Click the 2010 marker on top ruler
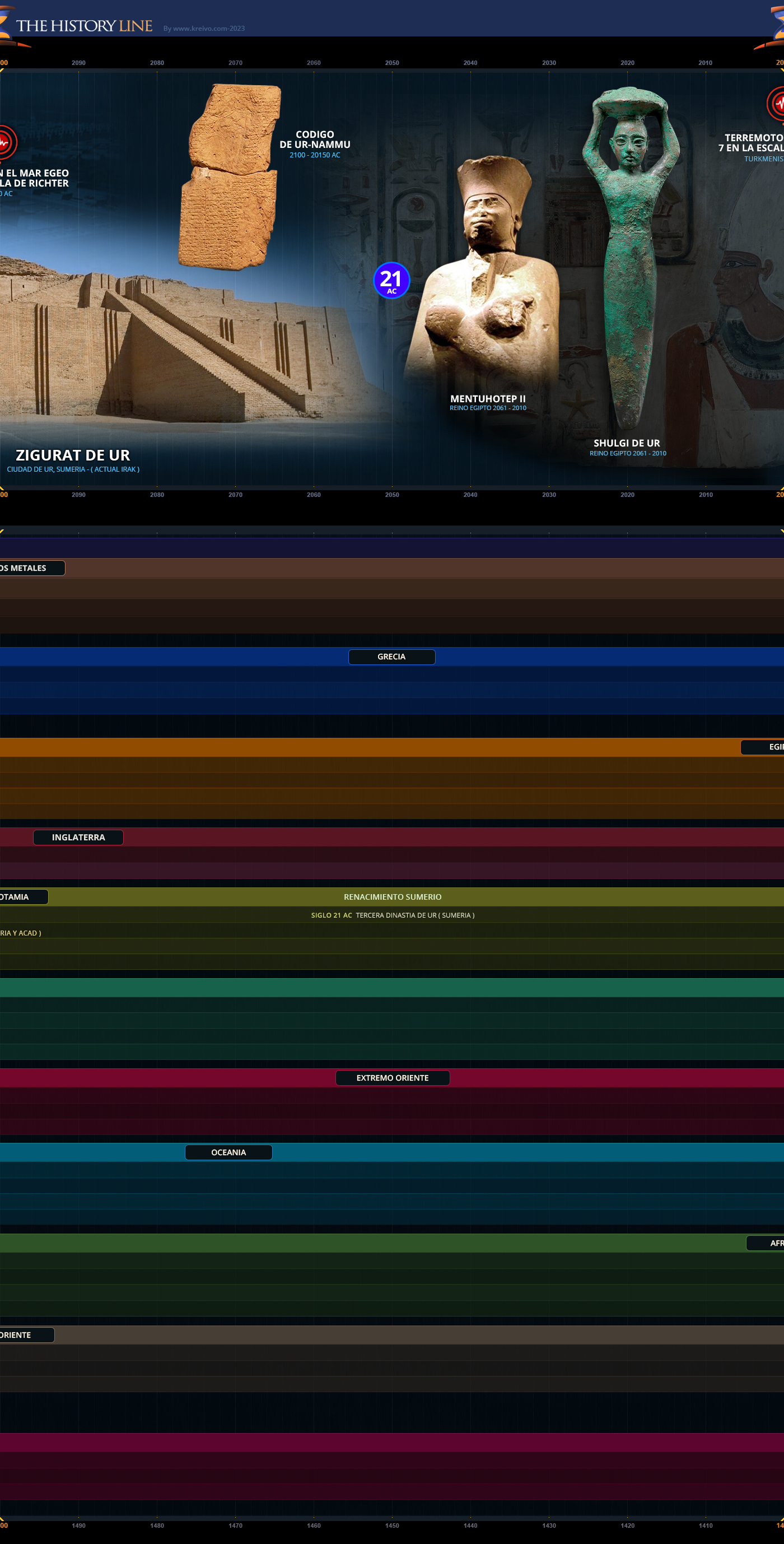The height and width of the screenshot is (1544, 784). 706,63
